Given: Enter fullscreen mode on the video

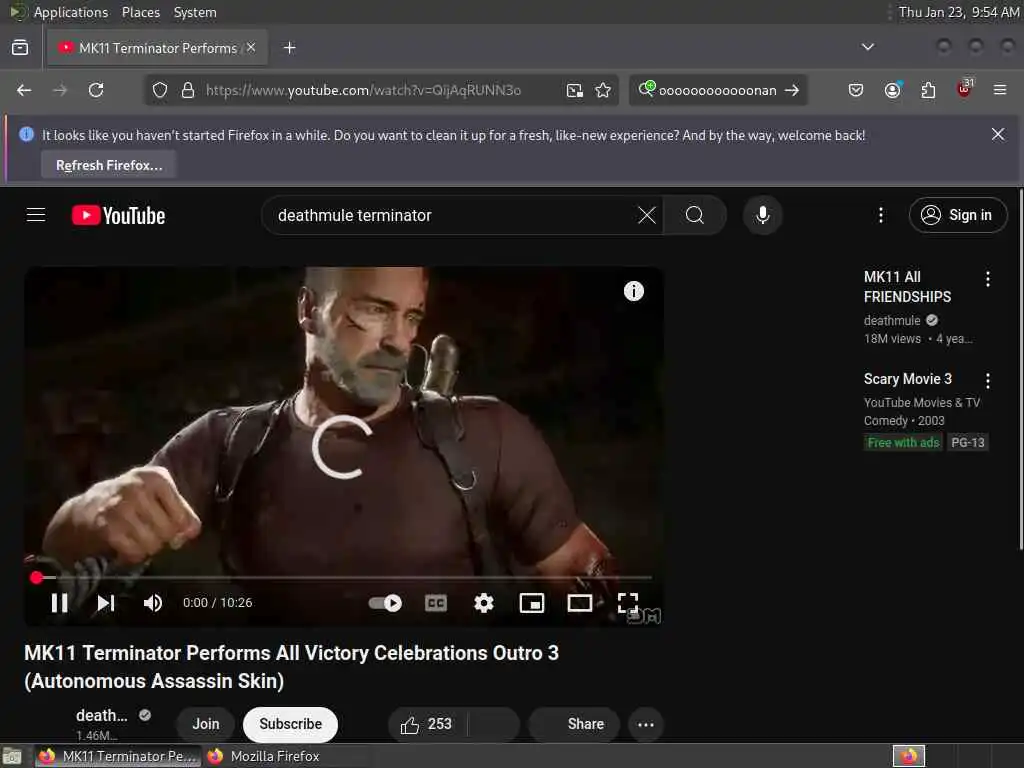Looking at the screenshot, I should click(628, 603).
